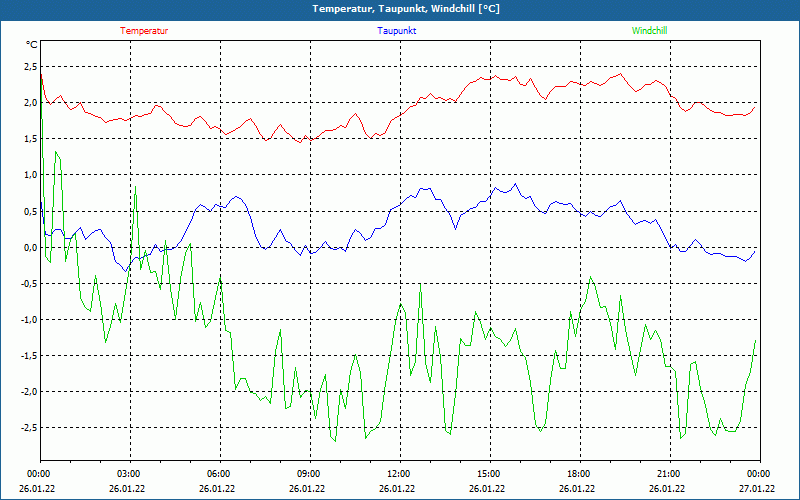Click the 15:00 time axis label

489,474
